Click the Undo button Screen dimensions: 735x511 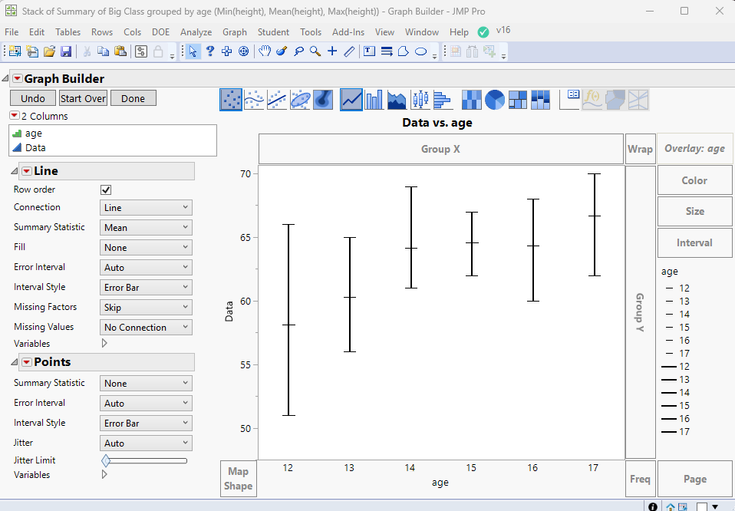pyautogui.click(x=33, y=98)
